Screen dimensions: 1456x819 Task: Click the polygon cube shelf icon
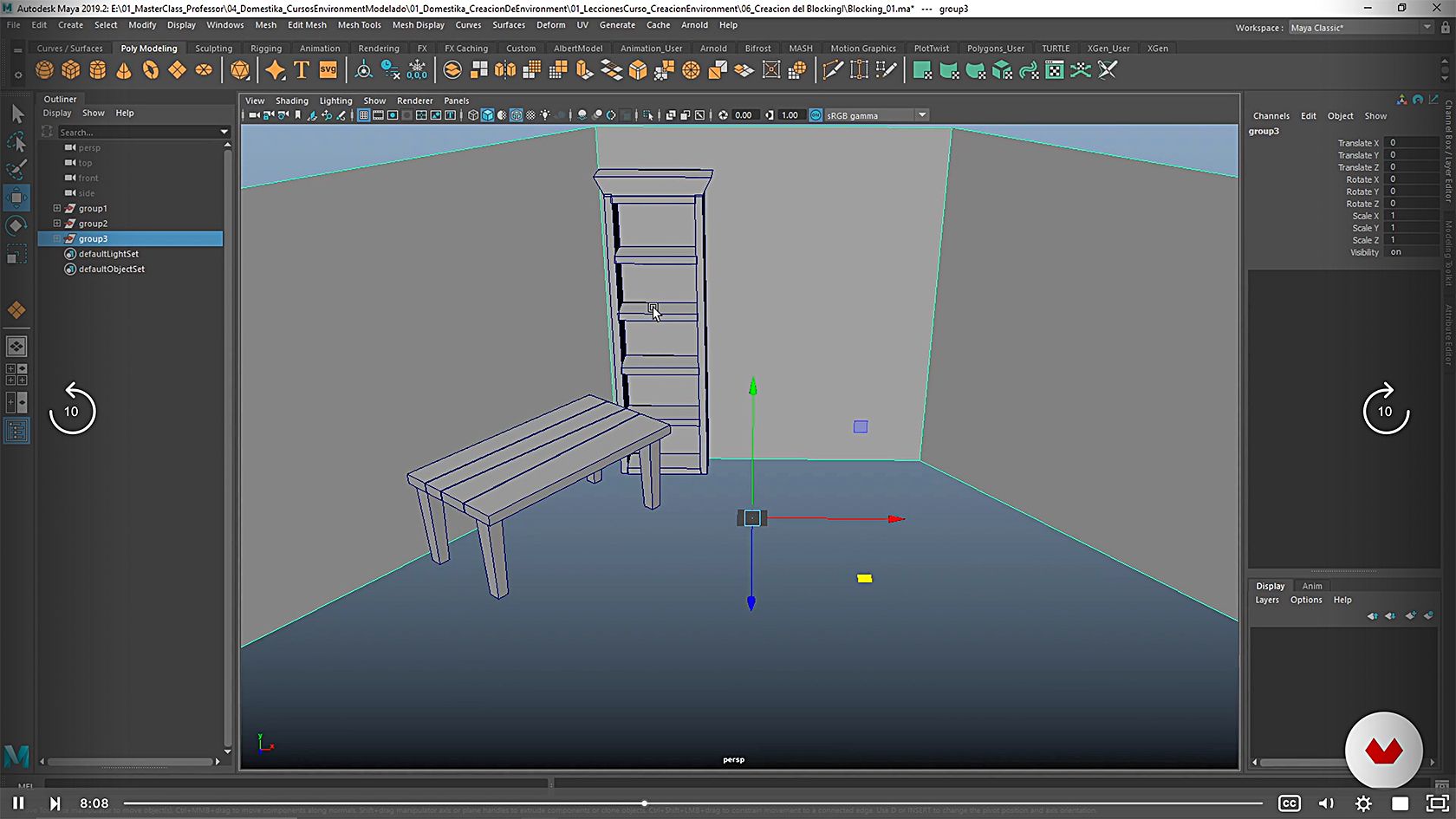(x=71, y=70)
